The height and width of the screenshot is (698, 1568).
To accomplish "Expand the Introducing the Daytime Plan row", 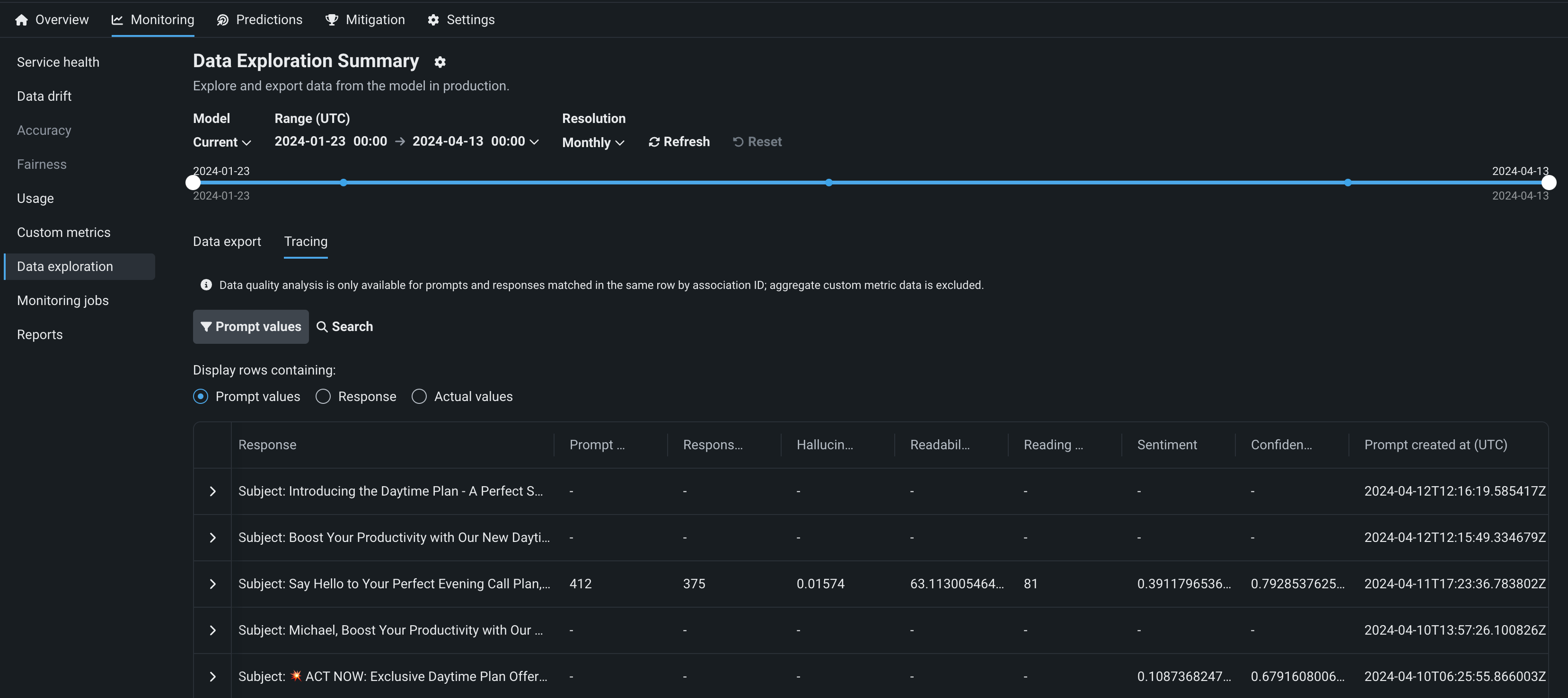I will click(212, 491).
